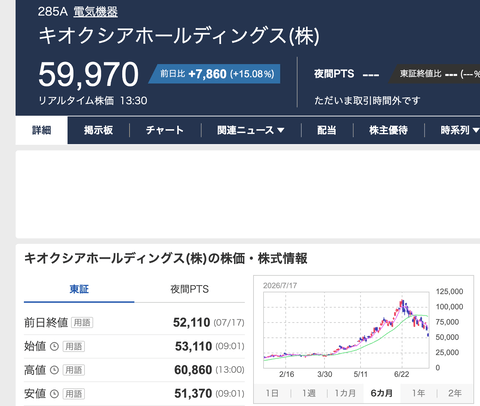Screen dimensions: 480x406
Task: Expand the 関連ニュース dropdown
Action: [x=251, y=130]
